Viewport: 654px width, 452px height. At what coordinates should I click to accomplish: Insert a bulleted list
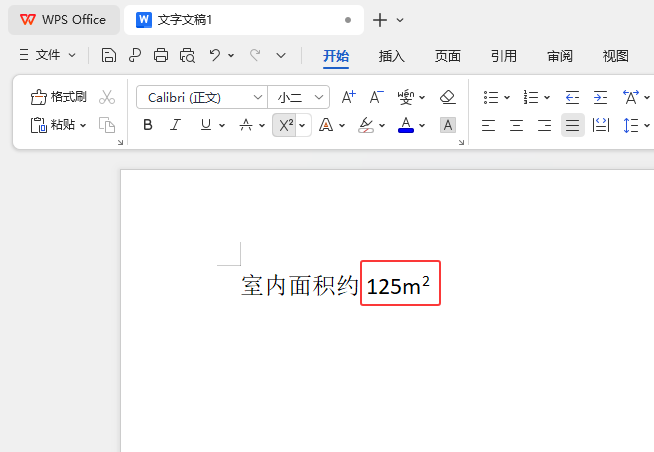(491, 97)
